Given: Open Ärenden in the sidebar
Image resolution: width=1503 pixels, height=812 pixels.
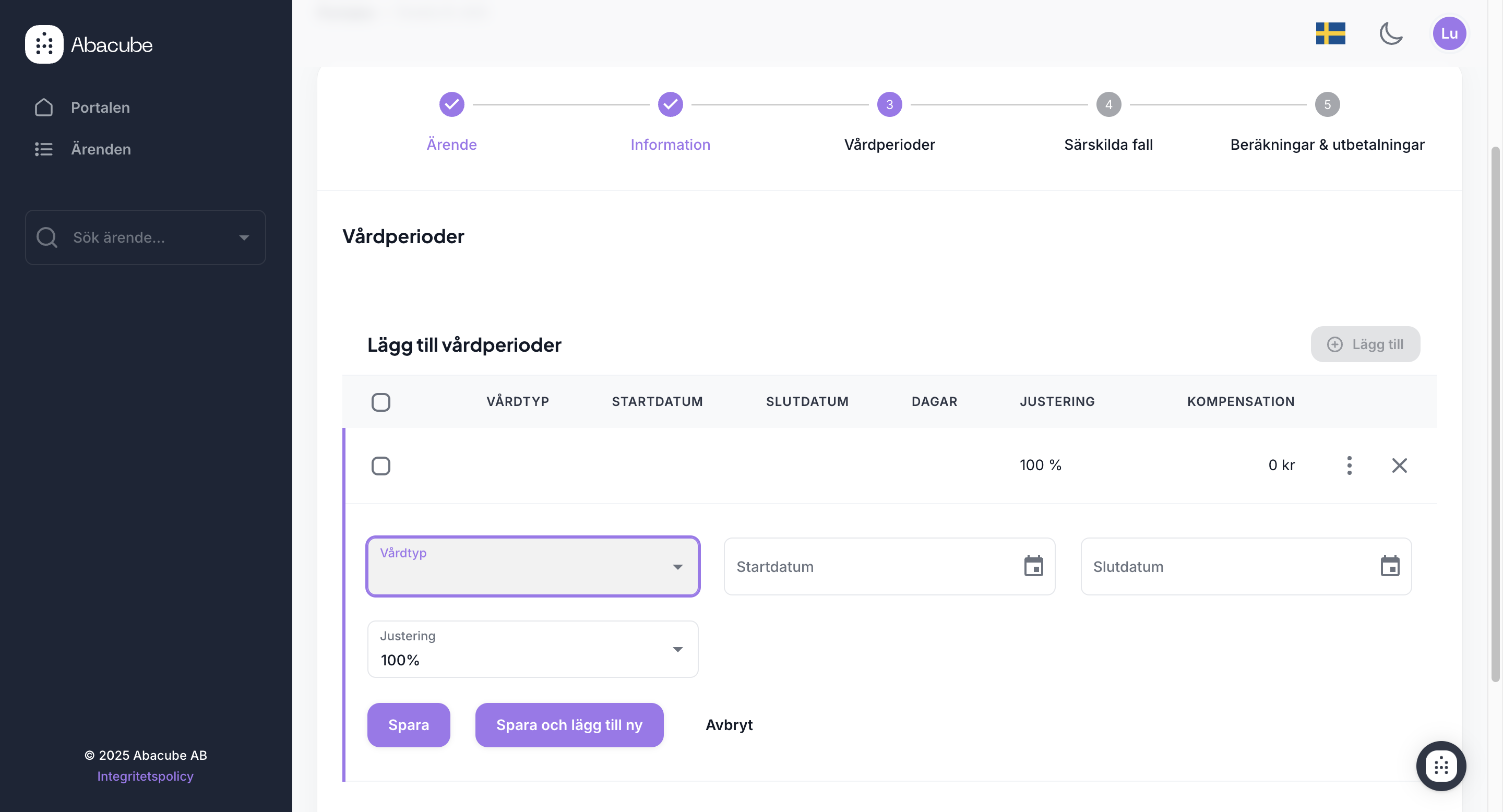Looking at the screenshot, I should (x=100, y=149).
